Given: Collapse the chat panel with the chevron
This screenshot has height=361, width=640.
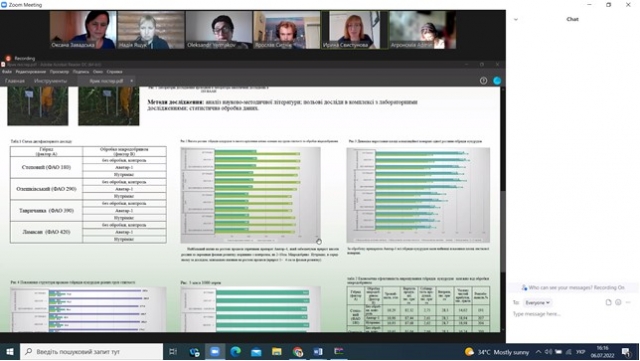Looking at the screenshot, I should pos(516,19).
